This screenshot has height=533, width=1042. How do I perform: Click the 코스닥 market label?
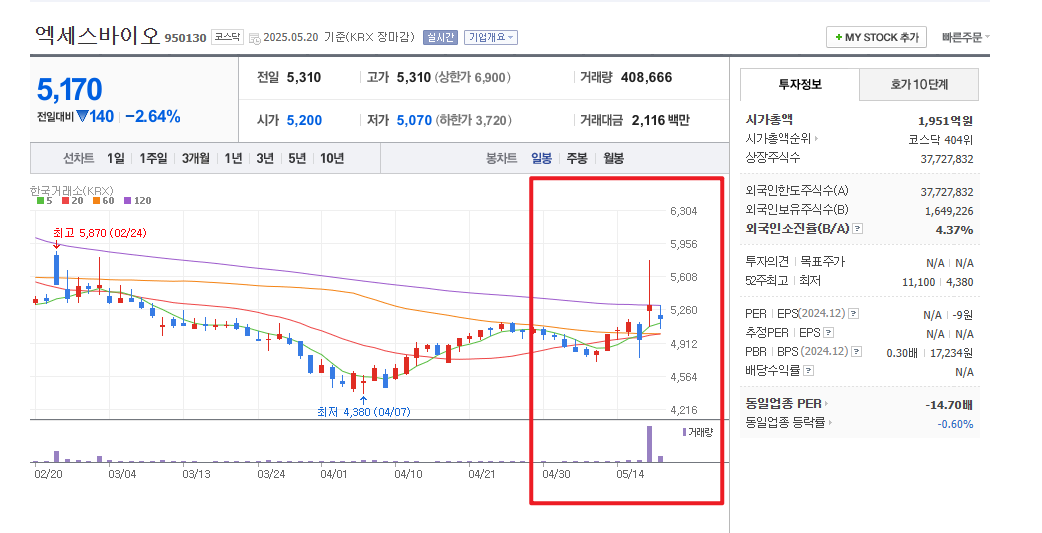tap(227, 37)
